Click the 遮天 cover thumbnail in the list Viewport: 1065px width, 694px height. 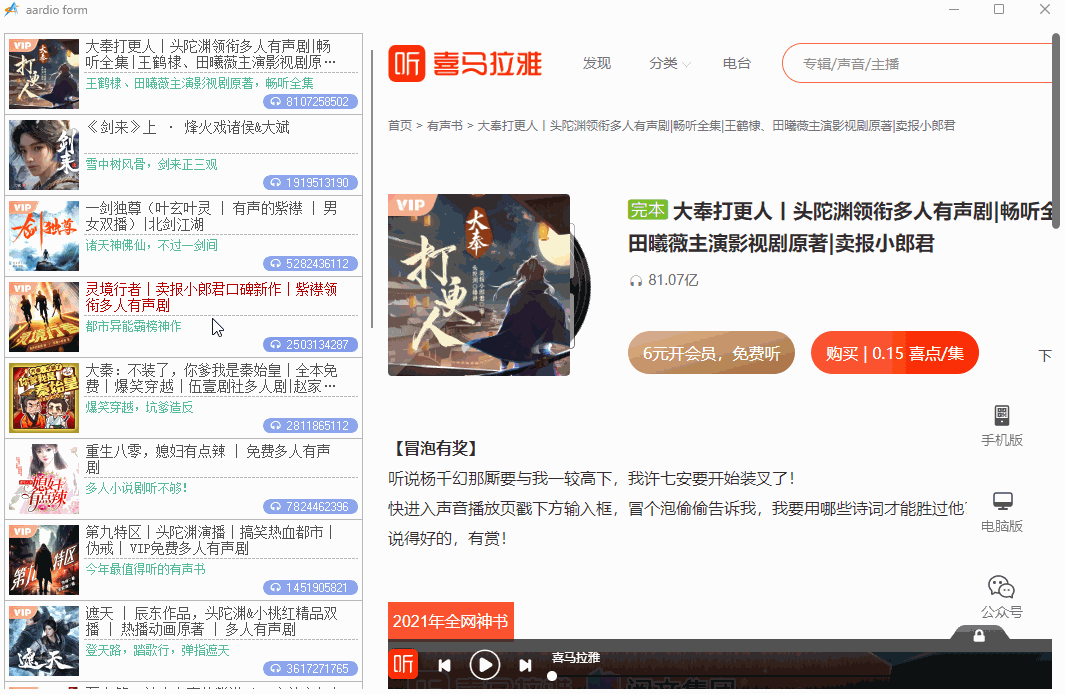tap(44, 641)
